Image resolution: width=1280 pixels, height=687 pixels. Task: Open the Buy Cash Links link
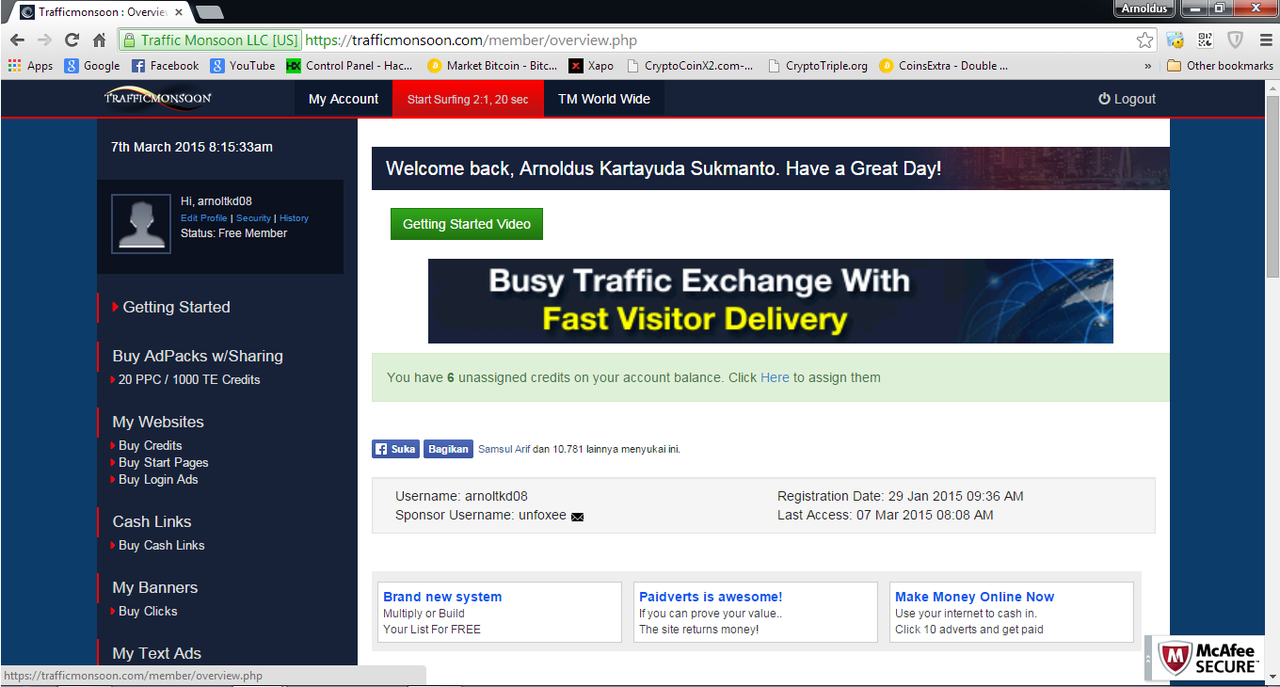tap(161, 546)
